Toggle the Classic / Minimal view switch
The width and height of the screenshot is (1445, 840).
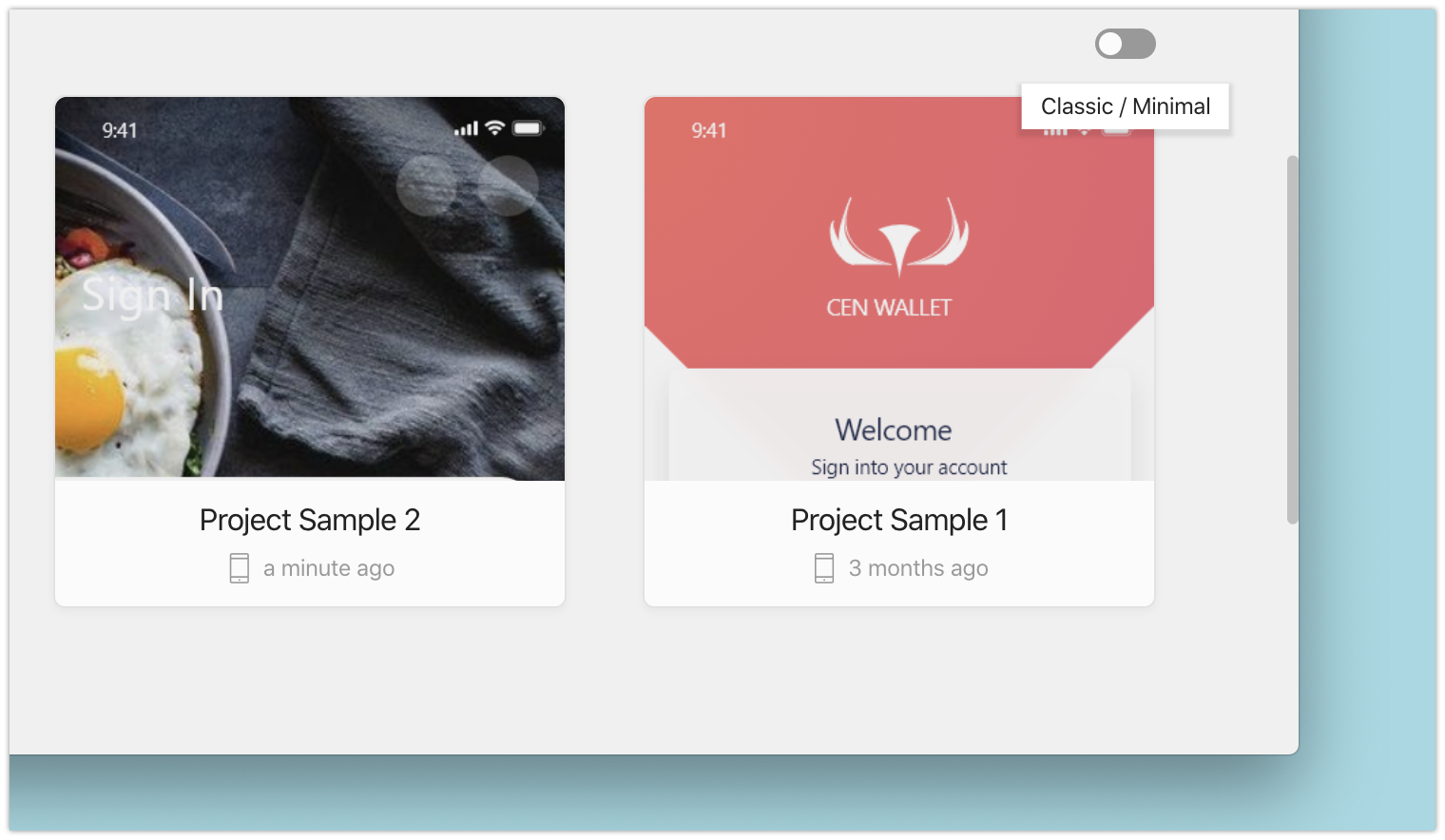point(1125,44)
